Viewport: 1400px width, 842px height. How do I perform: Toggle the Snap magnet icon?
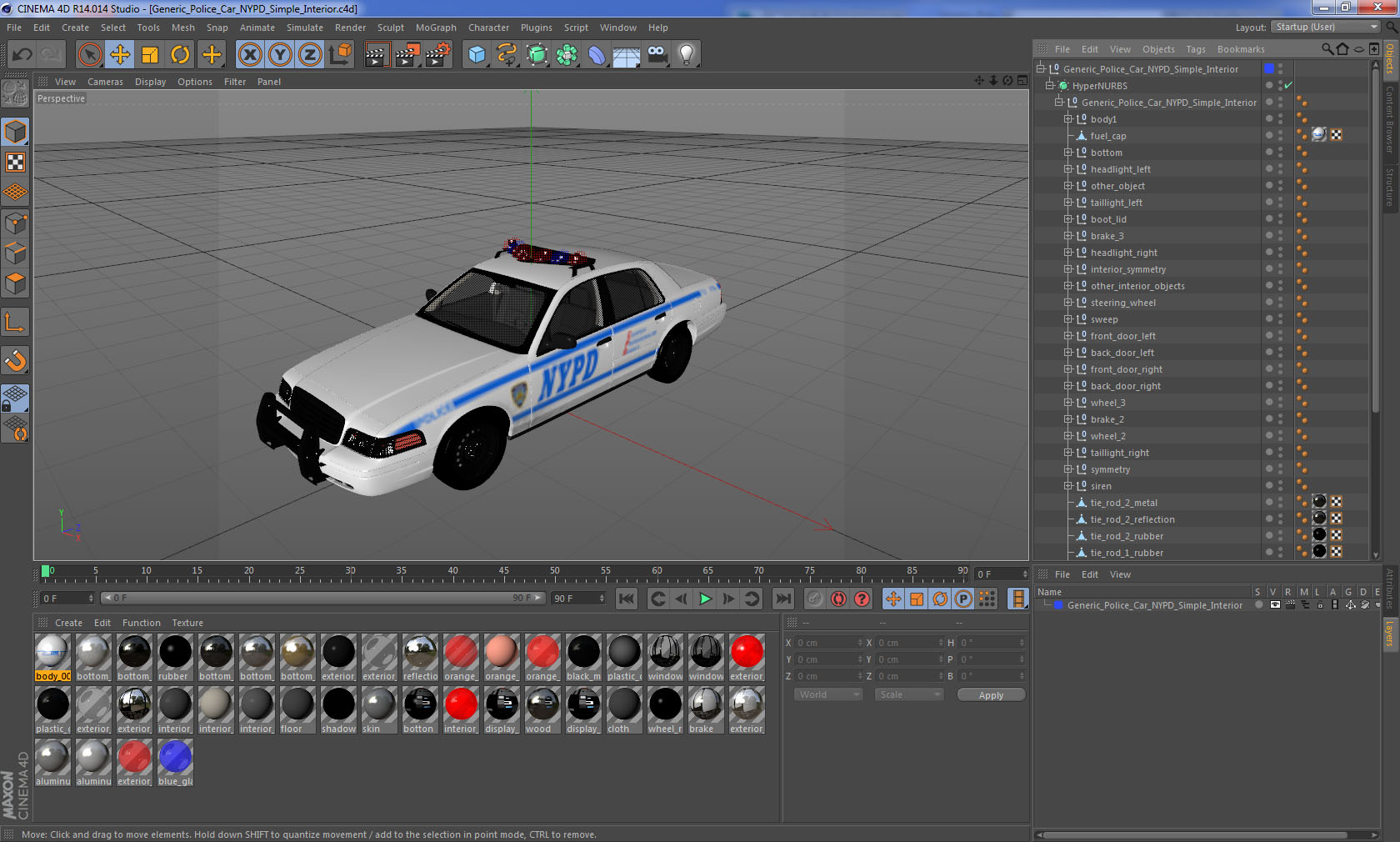coord(15,360)
